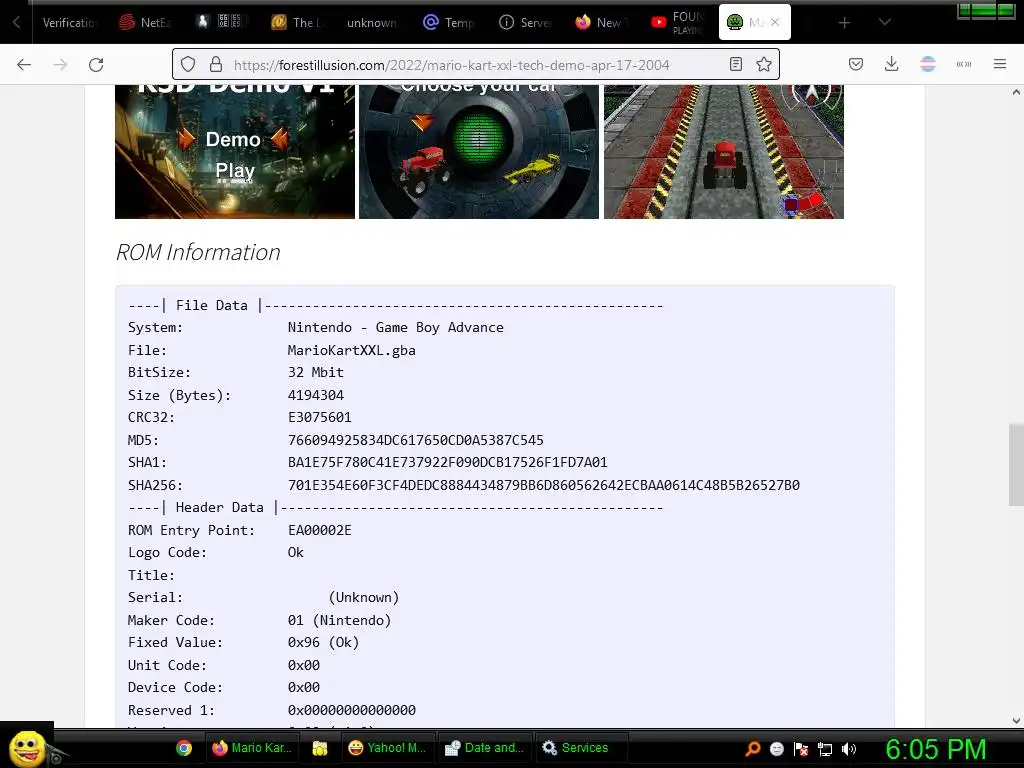Screen dimensions: 1024x768
Task: Switch to the tab starting with 'The L'
Action: 297,23
